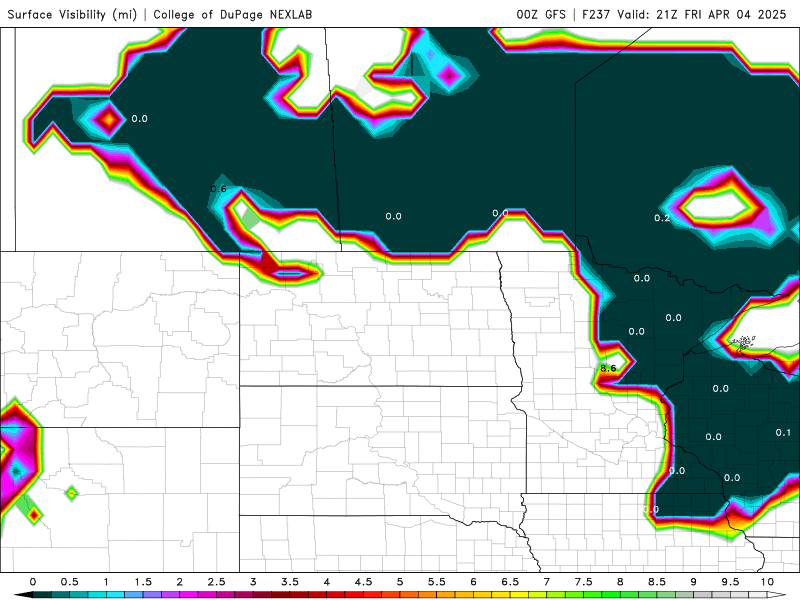This screenshot has width=800, height=600.
Task: Select the "8.6" visibility value on map
Action: click(x=608, y=368)
